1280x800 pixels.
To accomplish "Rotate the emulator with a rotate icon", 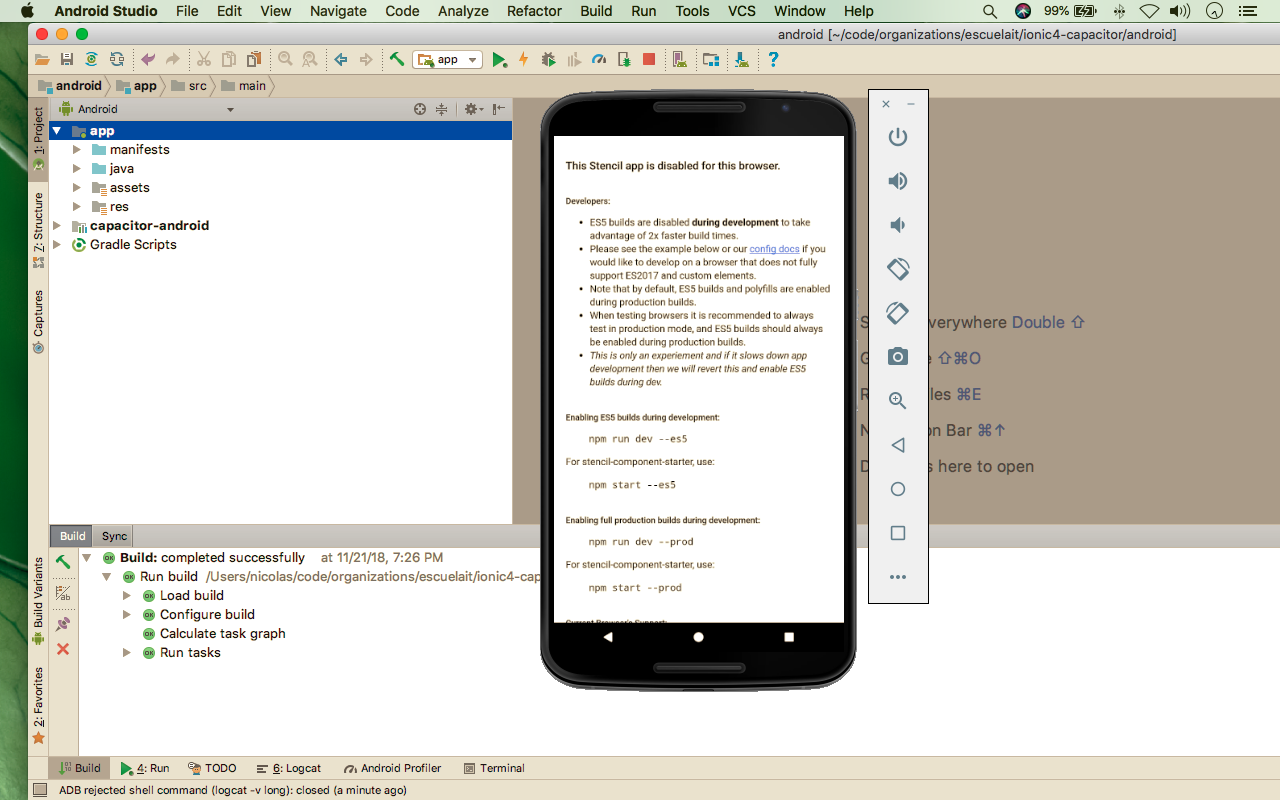I will 897,269.
